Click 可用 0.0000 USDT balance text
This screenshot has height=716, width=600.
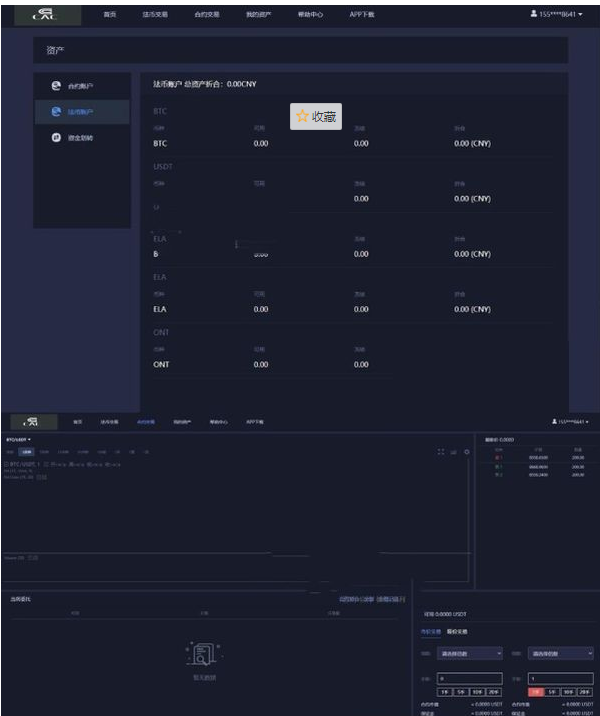(445, 614)
